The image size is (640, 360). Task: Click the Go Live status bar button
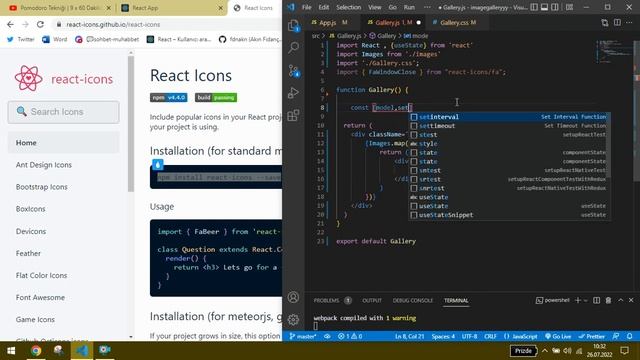pyautogui.click(x=558, y=336)
